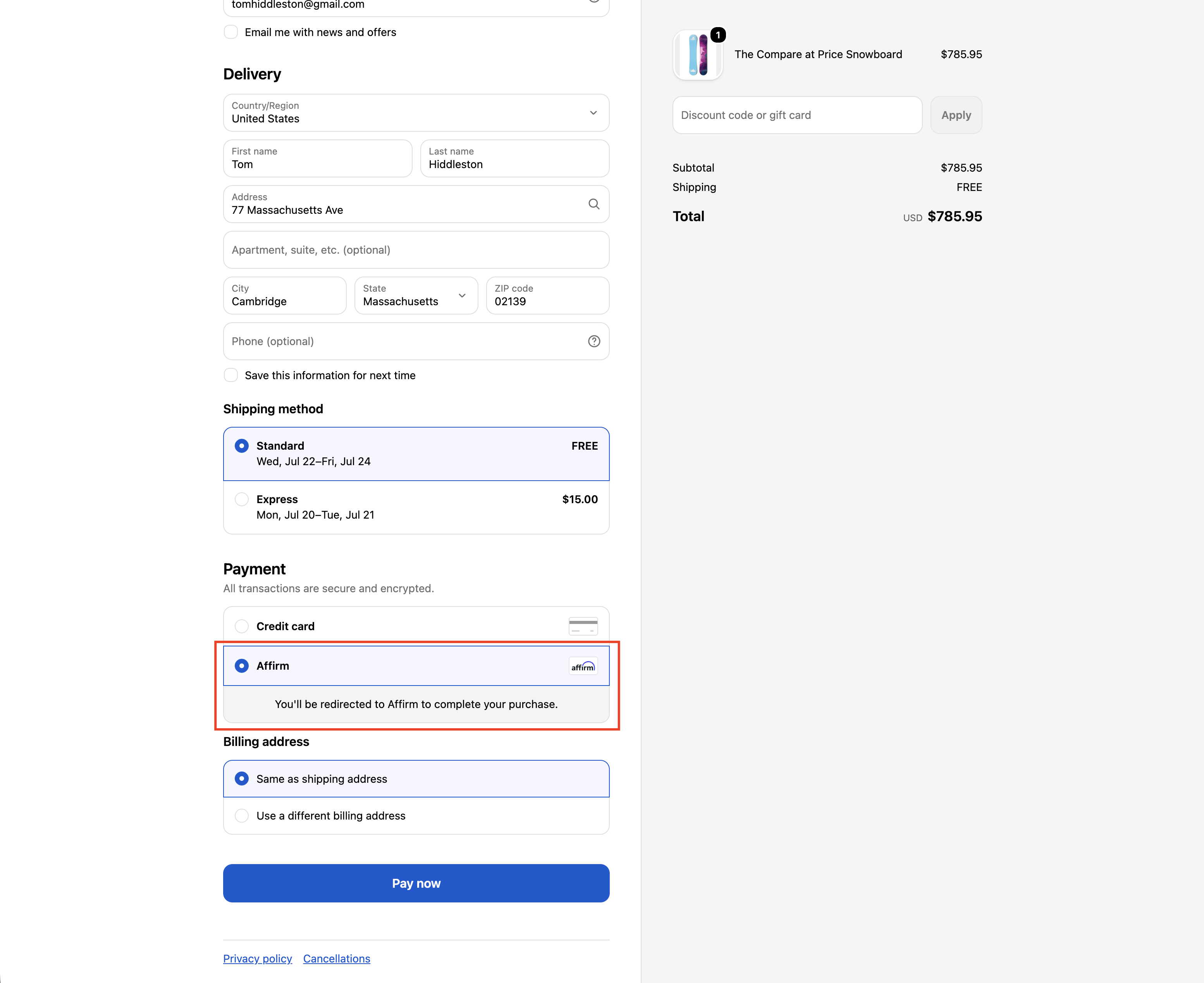Image resolution: width=1204 pixels, height=983 pixels.
Task: Click the quantity badge on snowboard image
Action: (717, 35)
